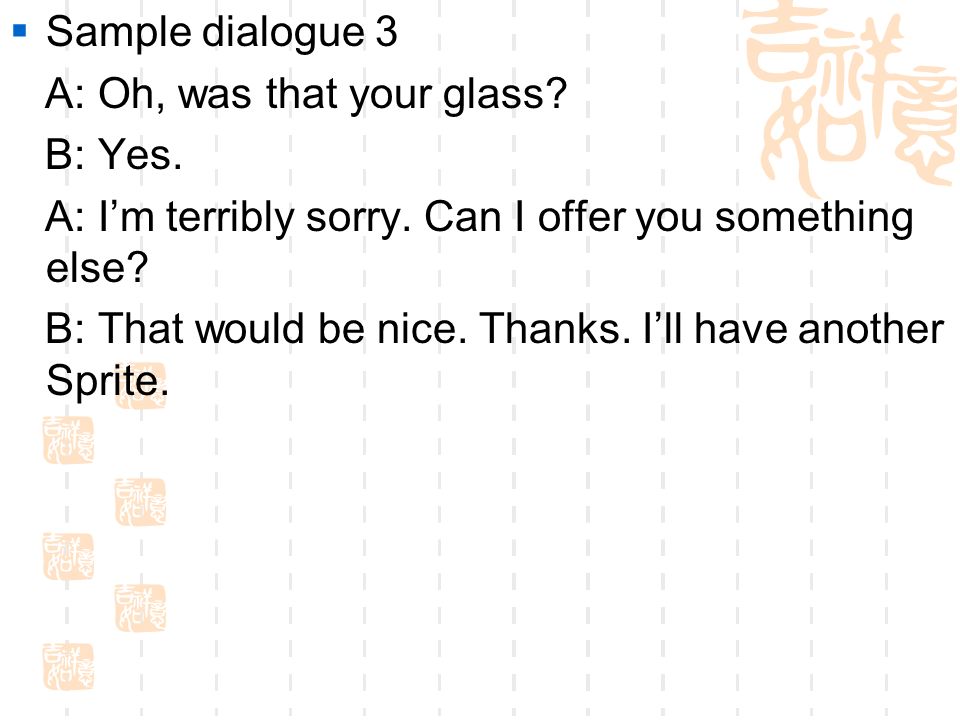Select the word "else?"
This screenshot has height=720, width=960.
[x=97, y=267]
